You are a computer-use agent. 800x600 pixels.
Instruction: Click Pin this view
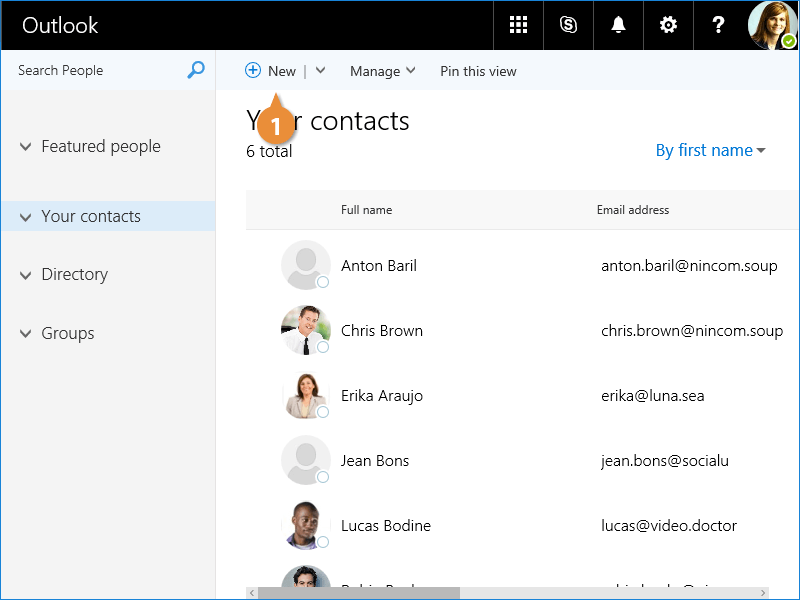[x=478, y=71]
